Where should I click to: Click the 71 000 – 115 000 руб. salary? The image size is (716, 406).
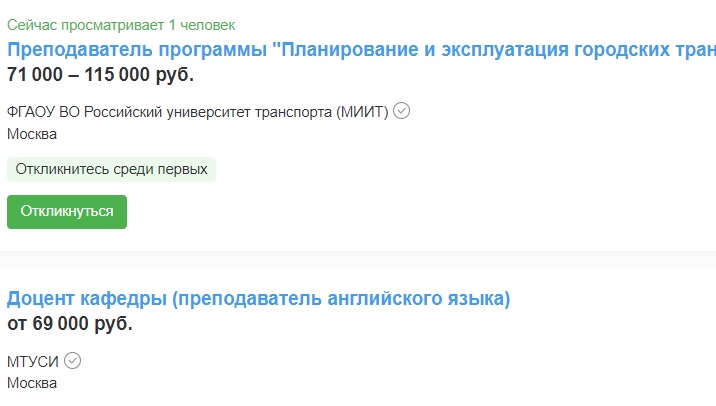coord(100,74)
